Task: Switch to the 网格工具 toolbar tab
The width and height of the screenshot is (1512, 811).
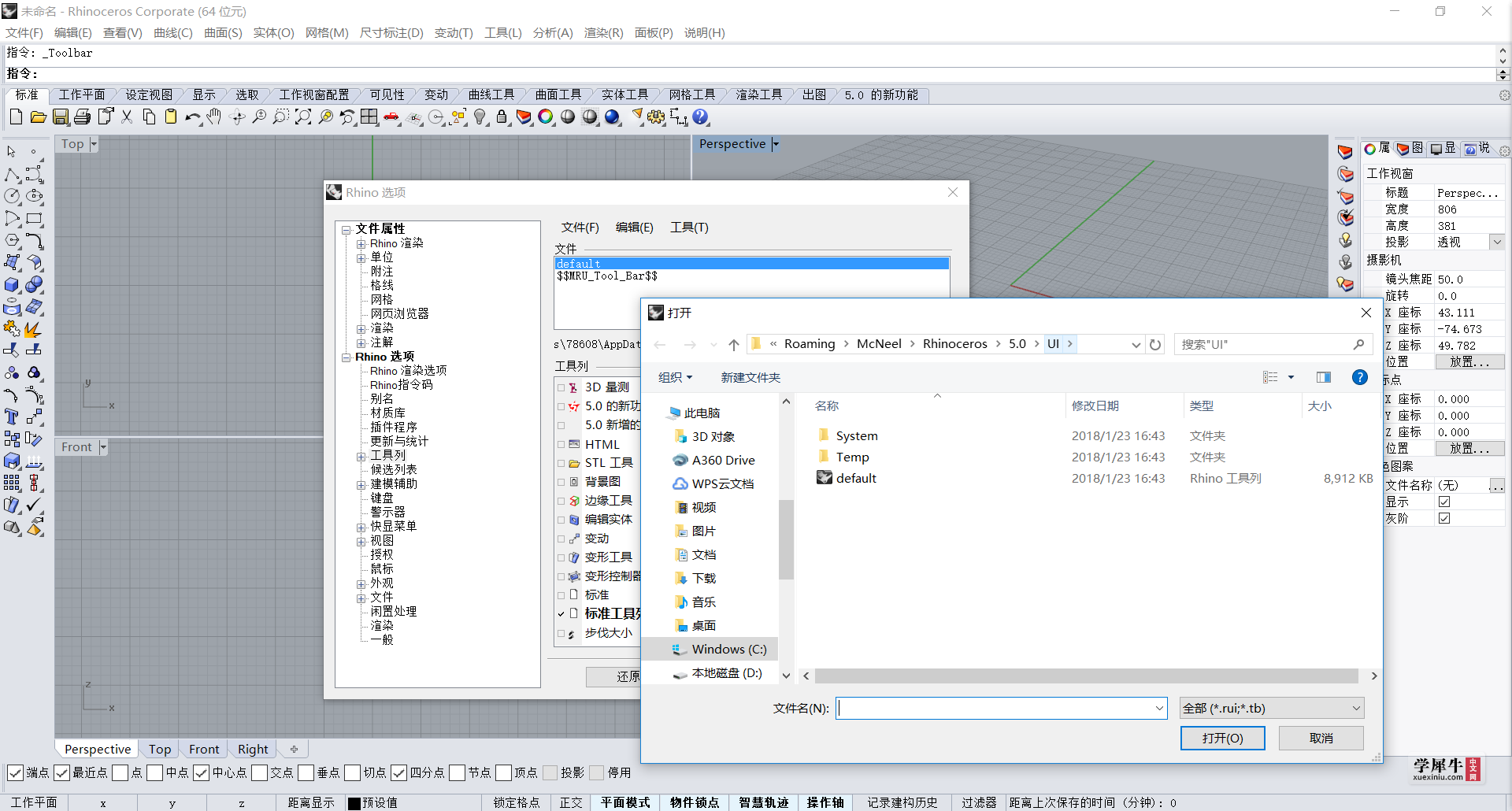Action: click(x=691, y=94)
